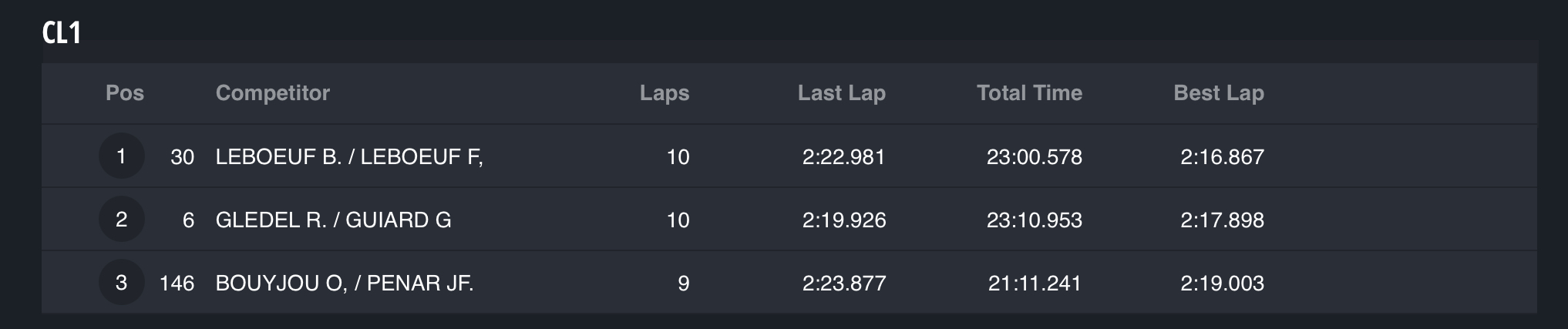Select car number 30
Viewport: 1568px width, 329px height.
tap(183, 157)
